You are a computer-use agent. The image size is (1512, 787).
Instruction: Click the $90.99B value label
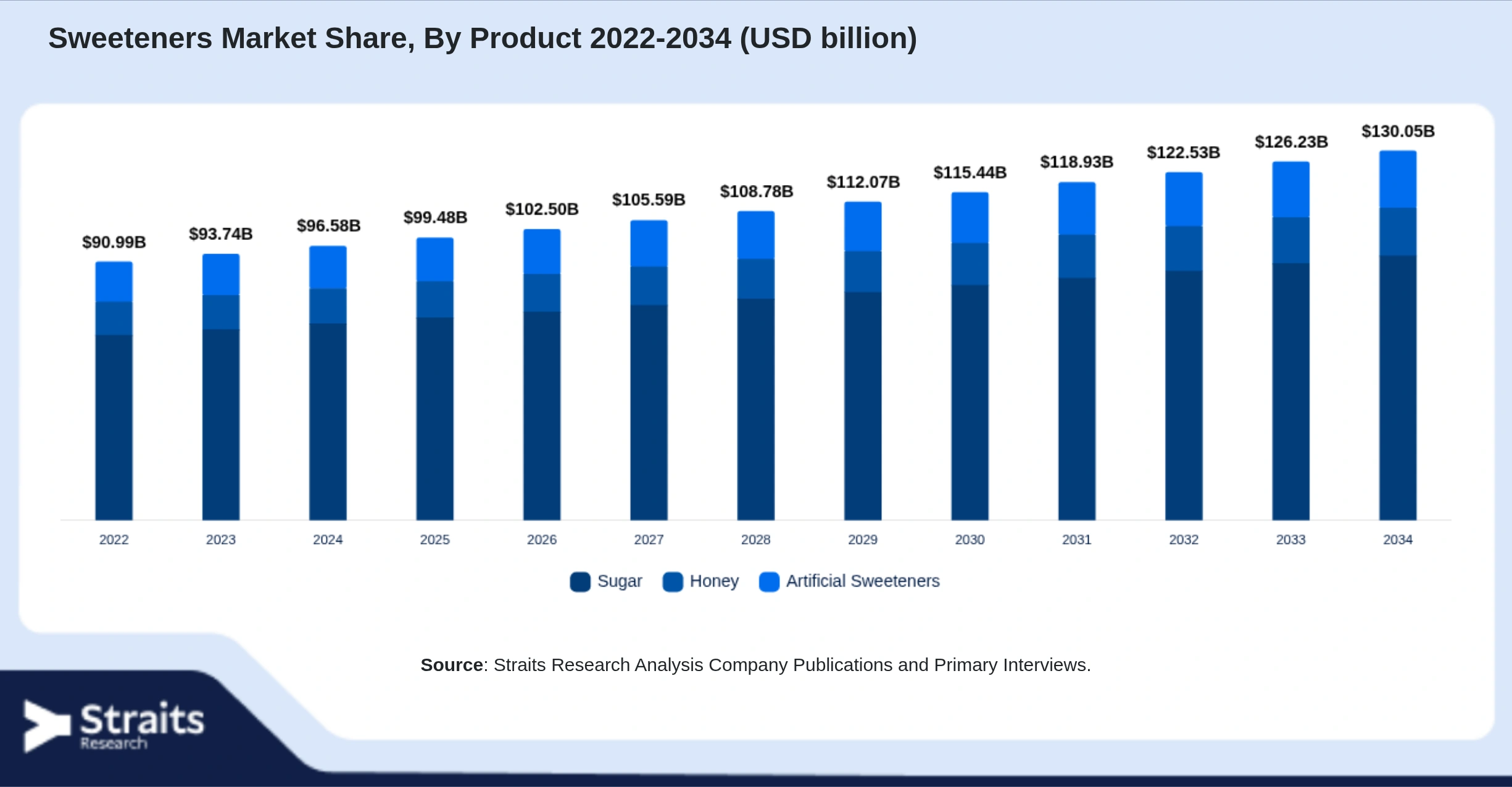[x=114, y=242]
